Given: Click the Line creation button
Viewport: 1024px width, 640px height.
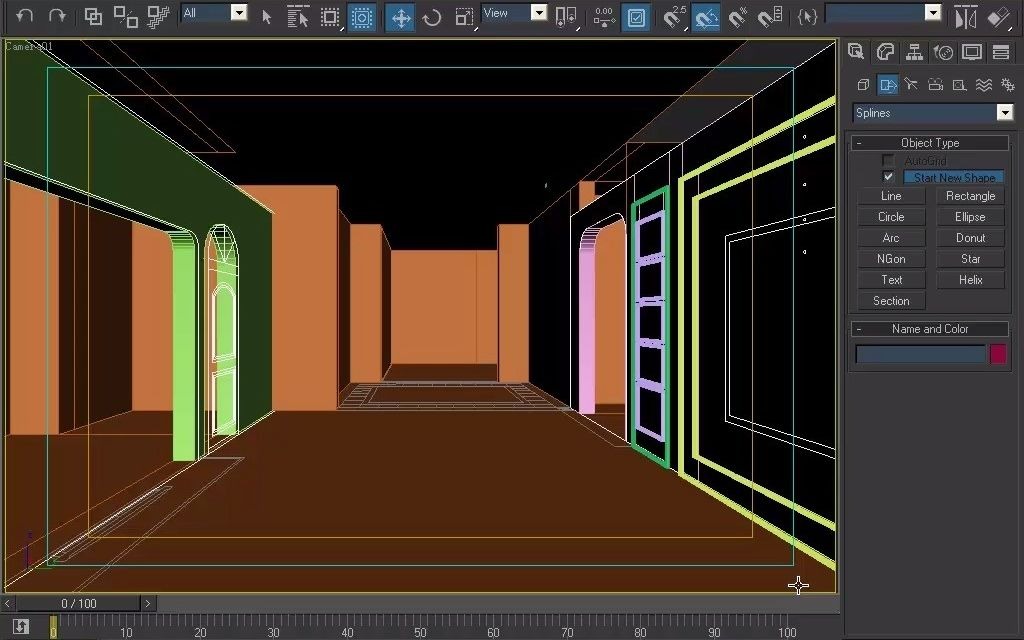Looking at the screenshot, I should pos(890,196).
